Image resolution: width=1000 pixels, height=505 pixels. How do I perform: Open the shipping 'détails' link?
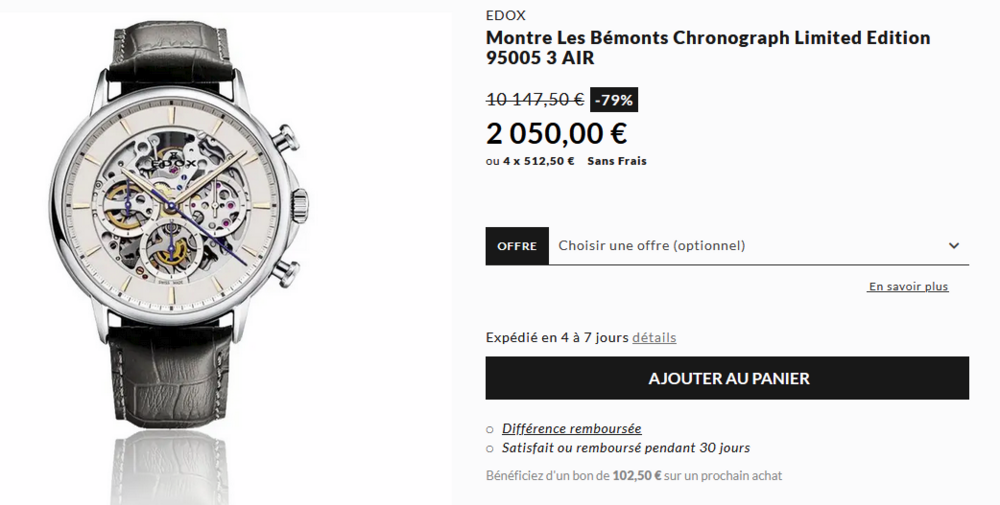pos(654,338)
